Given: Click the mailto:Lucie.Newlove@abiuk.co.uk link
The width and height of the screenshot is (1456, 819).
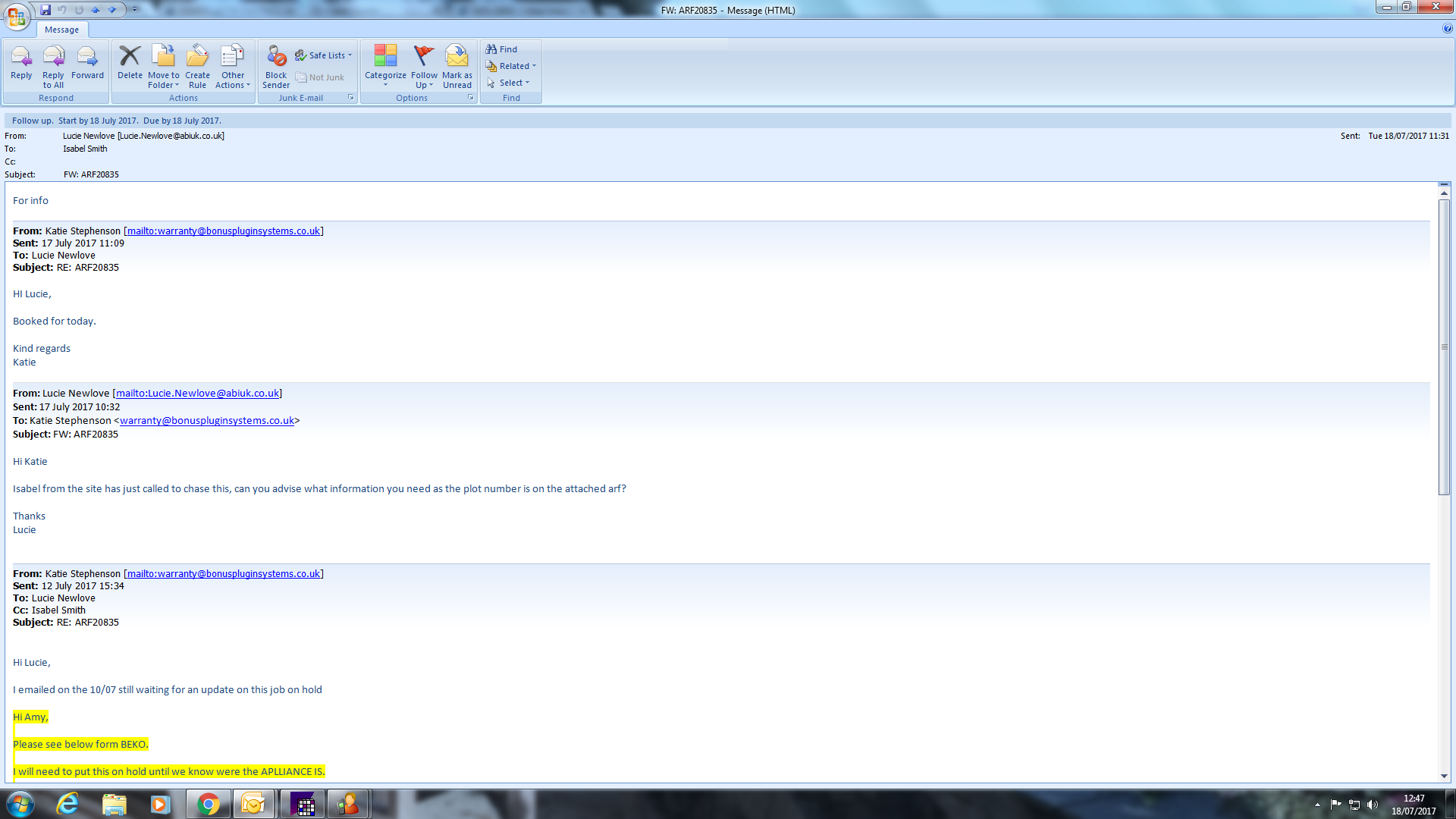Looking at the screenshot, I should click(197, 393).
